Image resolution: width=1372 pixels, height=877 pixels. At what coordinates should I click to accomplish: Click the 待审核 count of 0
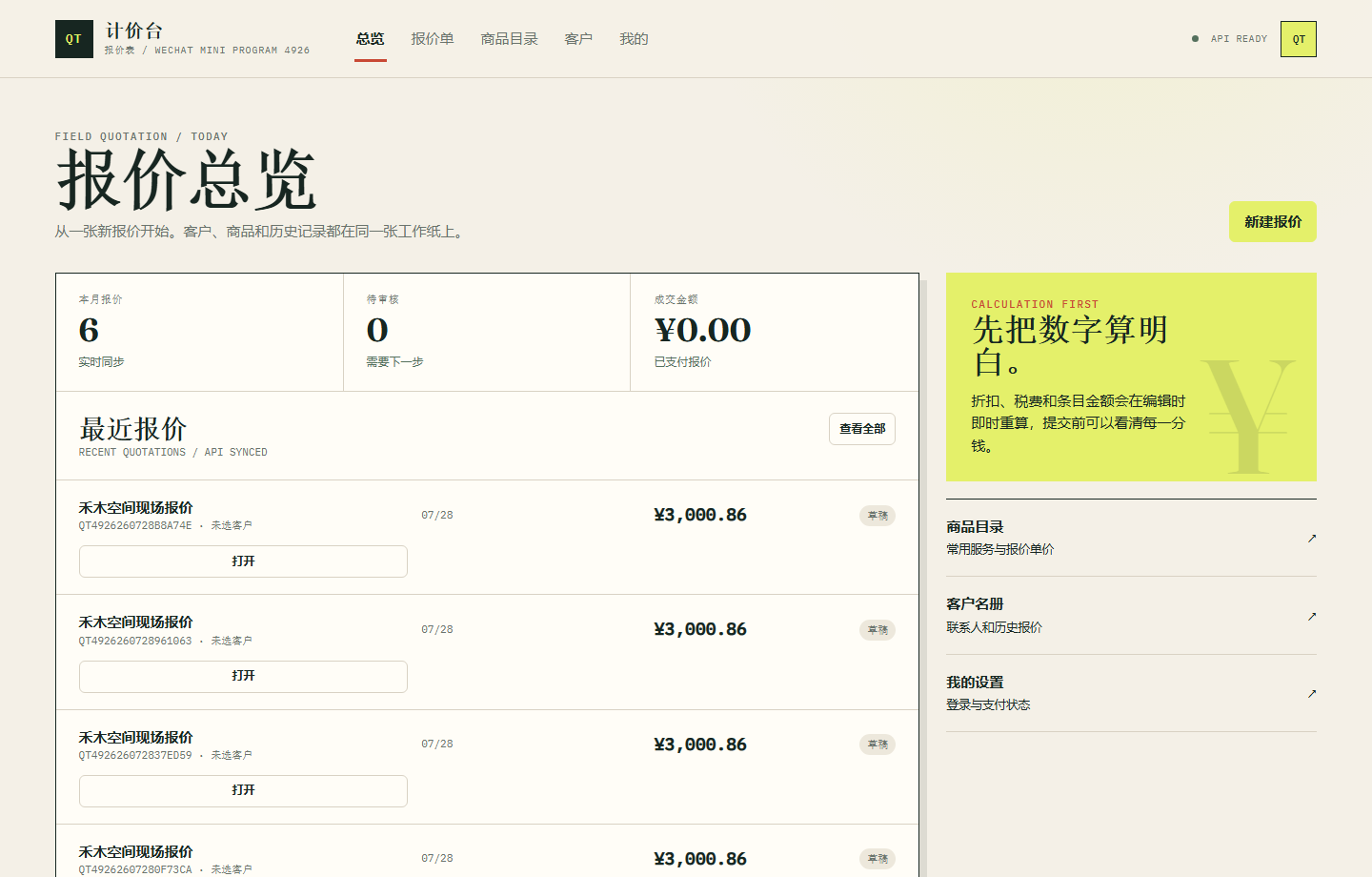377,330
